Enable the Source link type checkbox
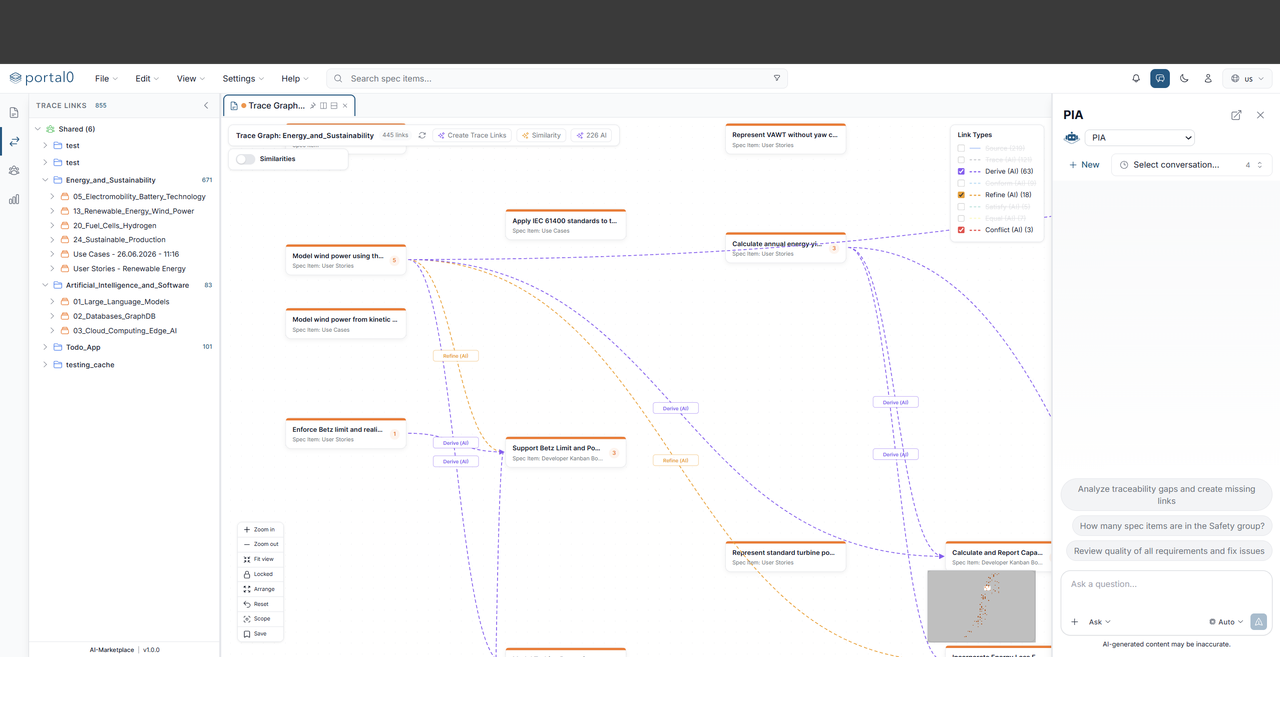The image size is (1280, 720). pos(961,148)
